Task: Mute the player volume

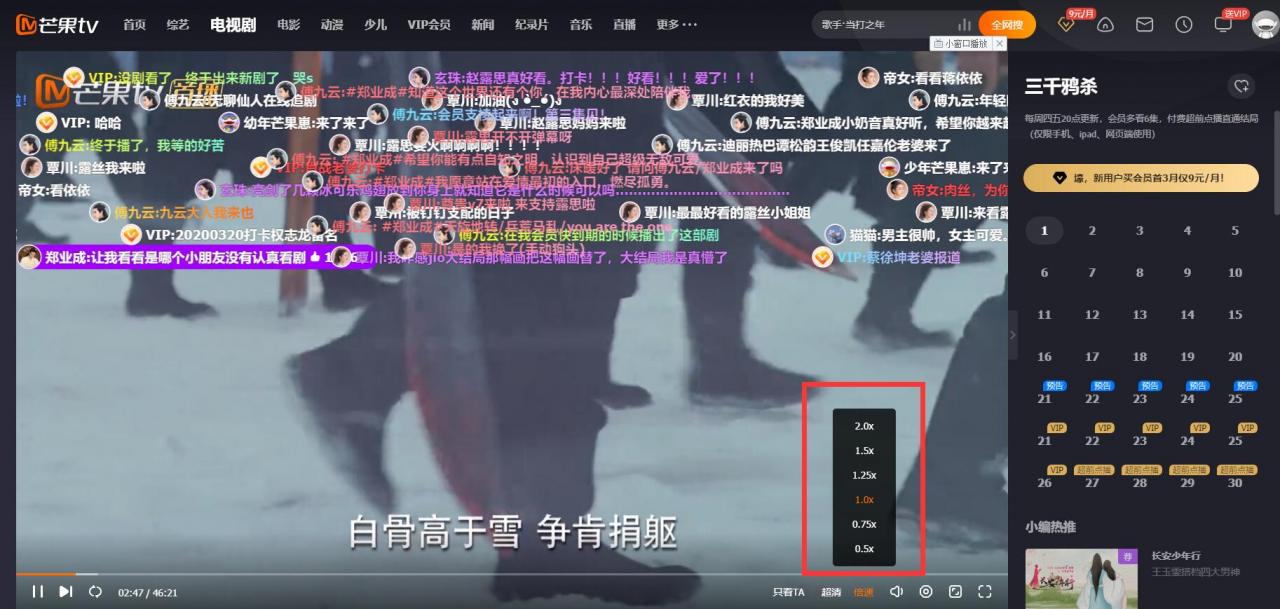Action: (x=896, y=591)
